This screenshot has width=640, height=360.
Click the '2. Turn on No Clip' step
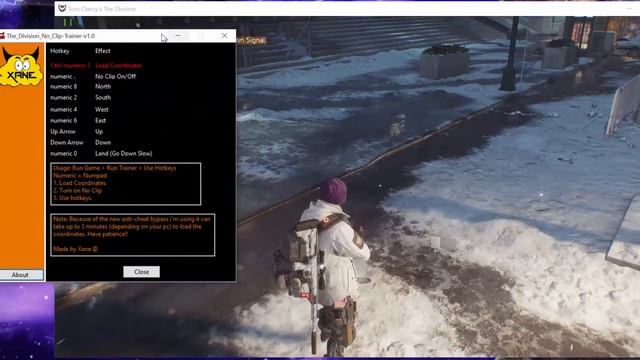[x=78, y=190]
